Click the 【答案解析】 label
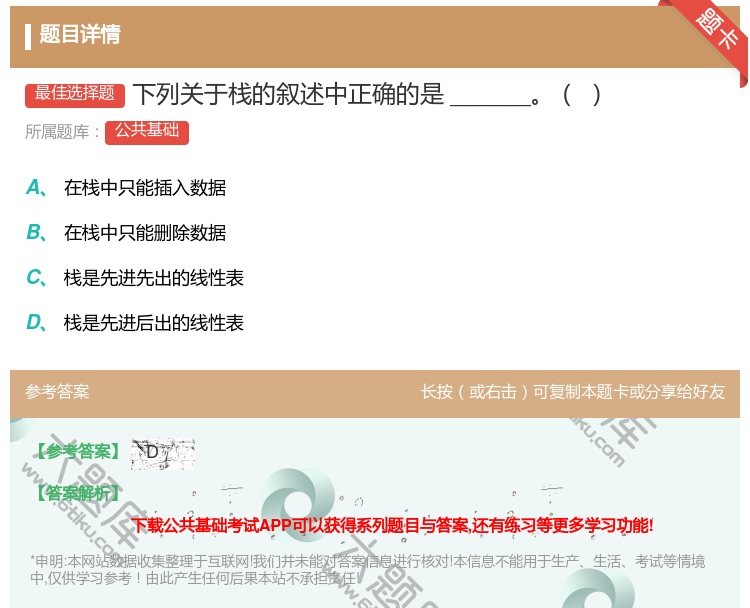Viewport: 750px width, 608px height. (x=78, y=493)
